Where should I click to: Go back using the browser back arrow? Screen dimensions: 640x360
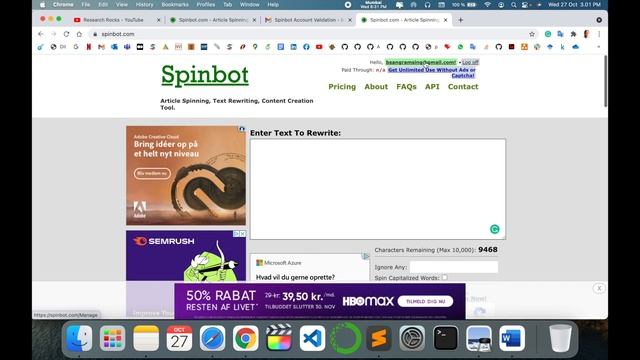tap(40, 34)
